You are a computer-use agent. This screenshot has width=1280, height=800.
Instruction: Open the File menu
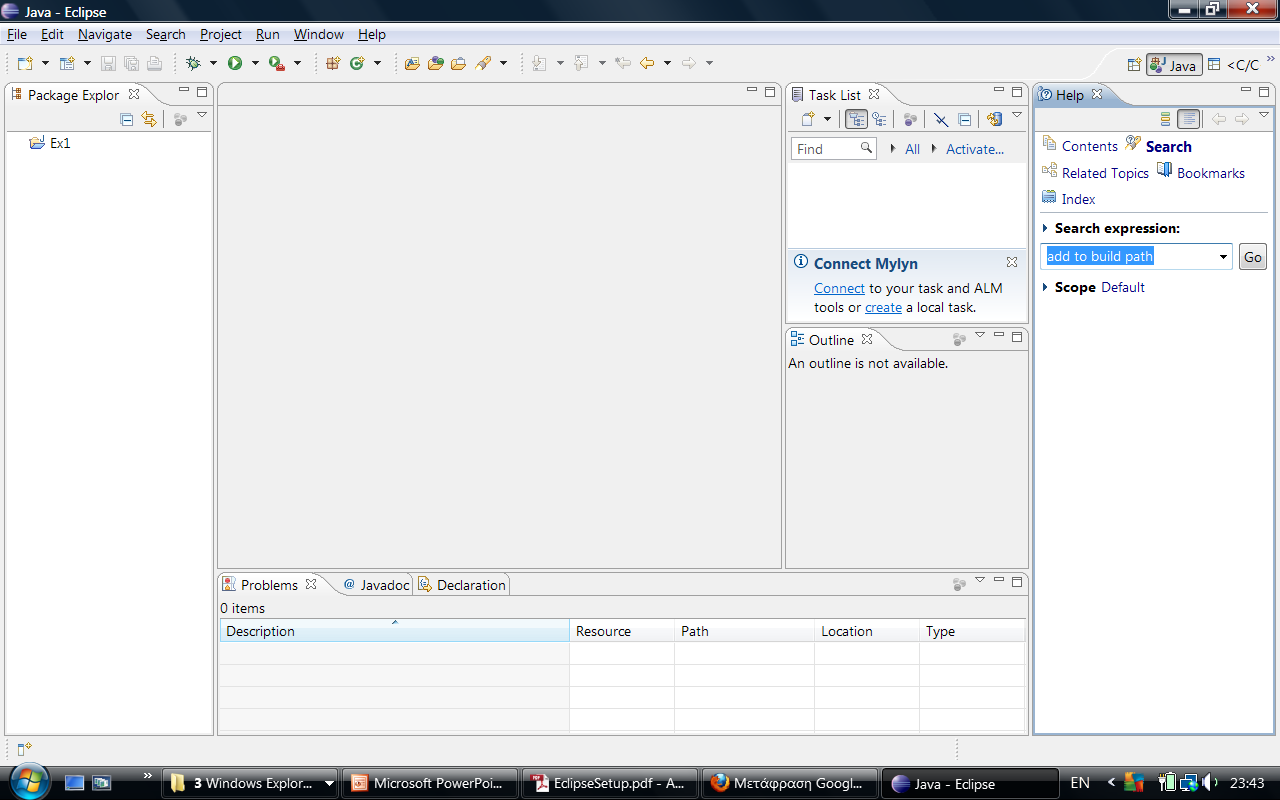tap(17, 34)
